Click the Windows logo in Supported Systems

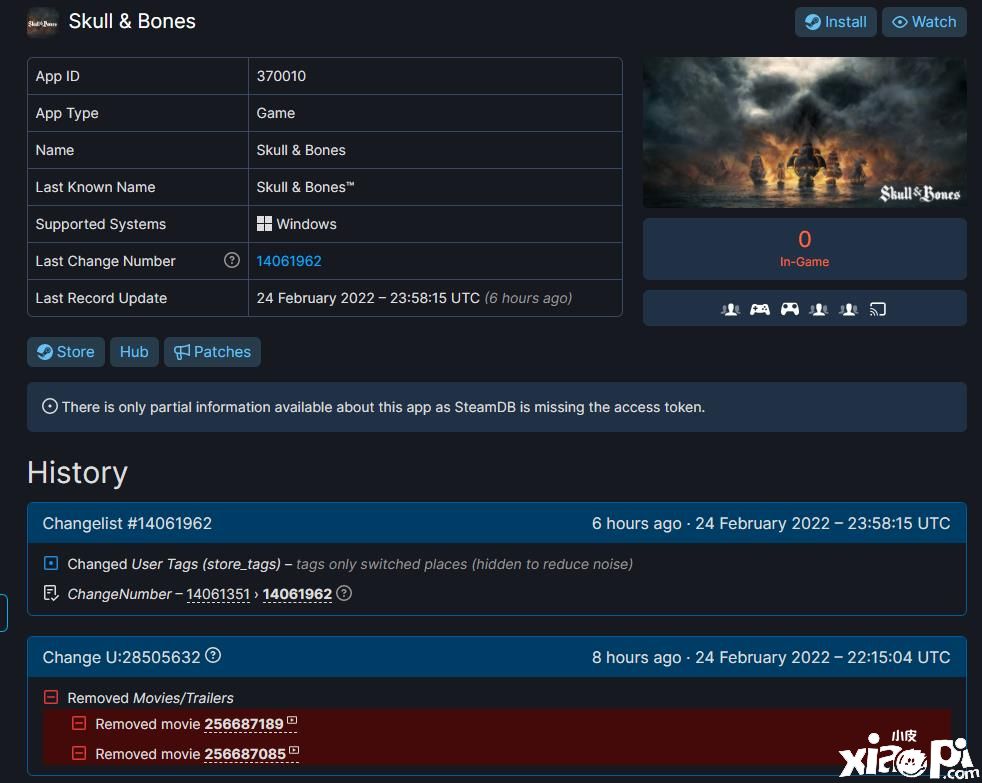(x=264, y=224)
